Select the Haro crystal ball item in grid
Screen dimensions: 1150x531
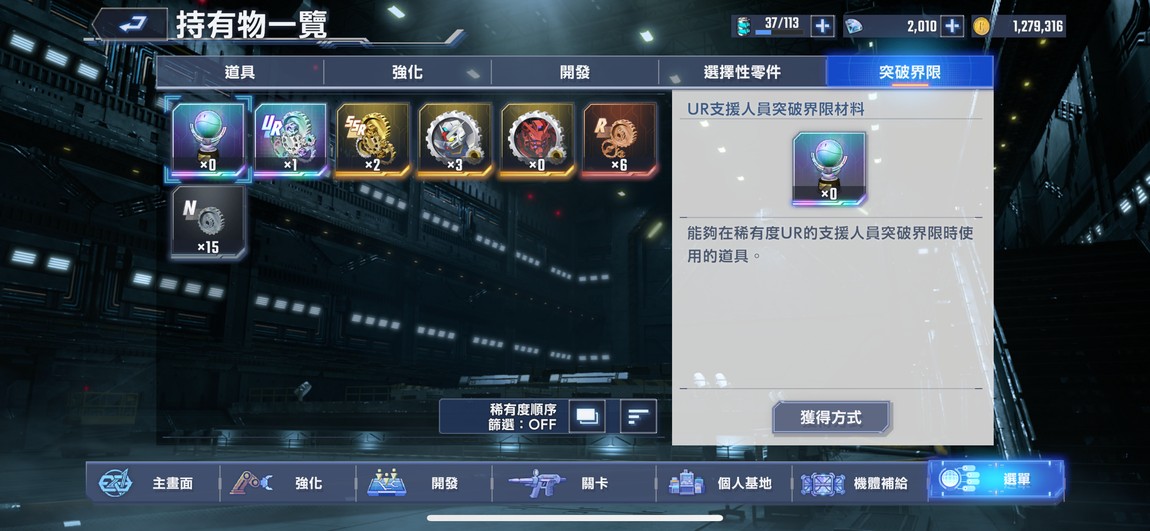click(208, 140)
